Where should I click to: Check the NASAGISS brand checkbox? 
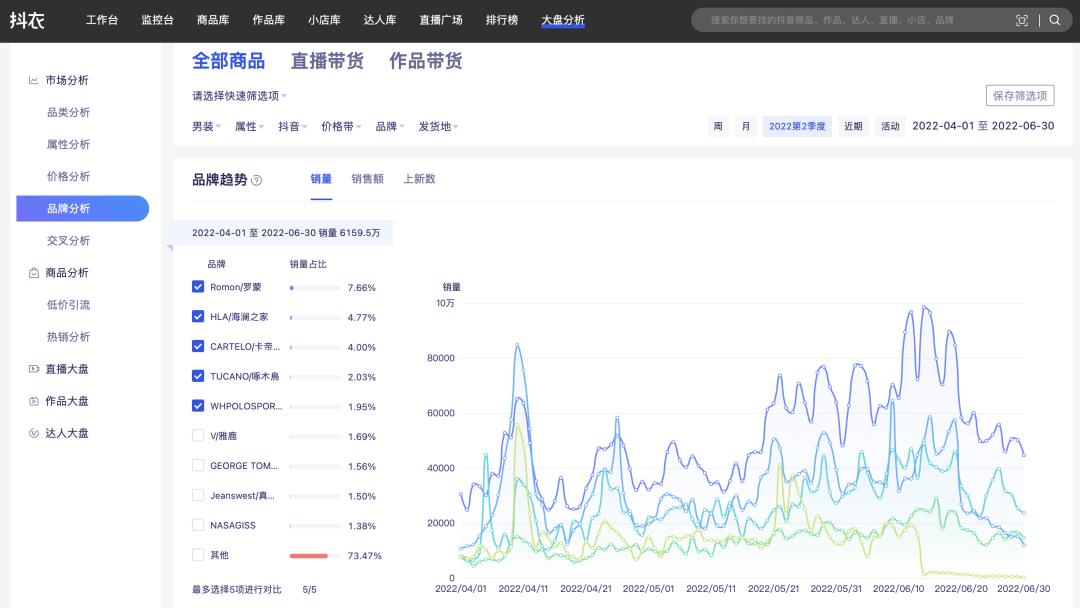tap(198, 525)
